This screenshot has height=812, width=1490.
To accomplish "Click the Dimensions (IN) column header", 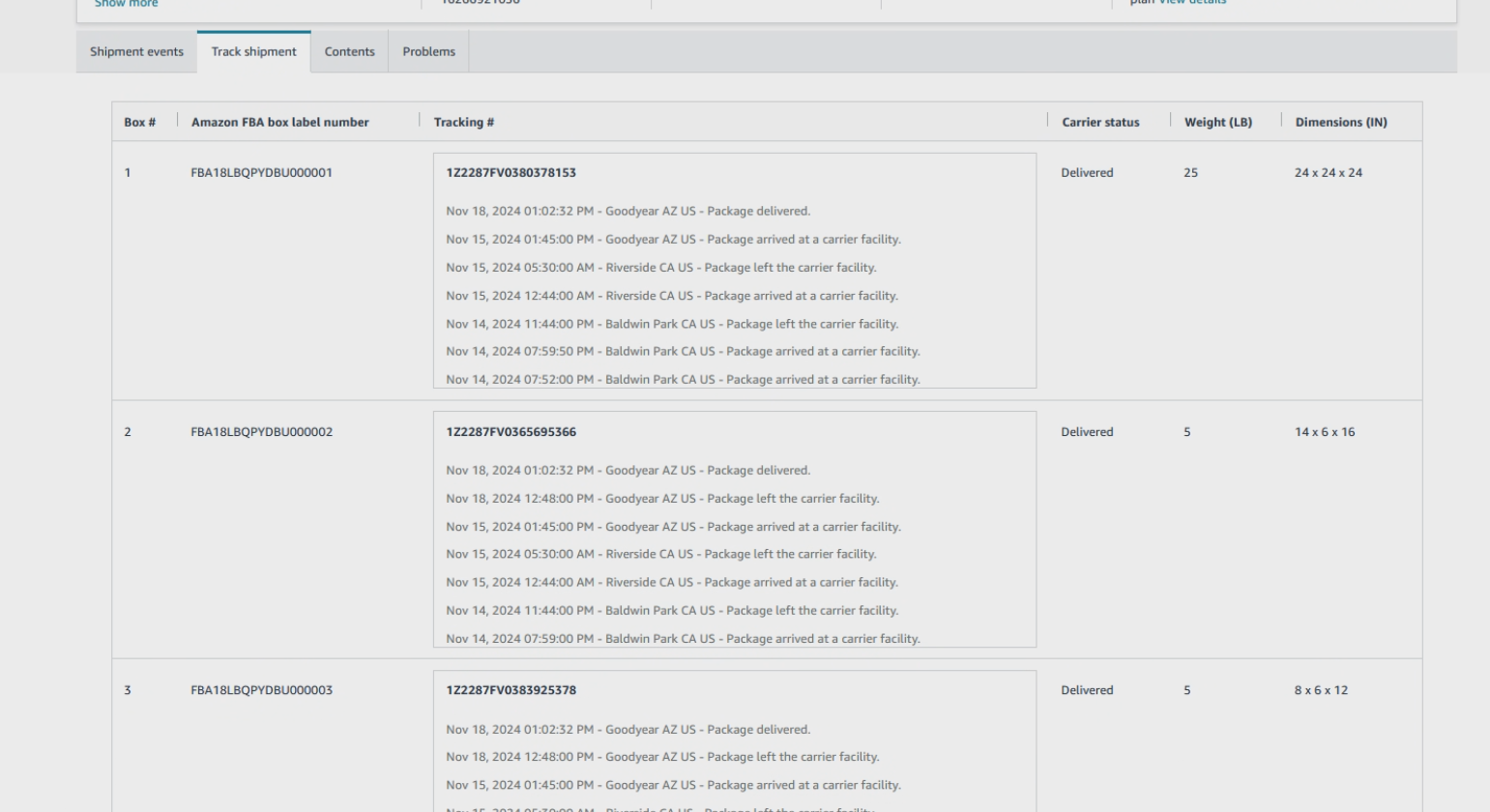I will [x=1341, y=122].
